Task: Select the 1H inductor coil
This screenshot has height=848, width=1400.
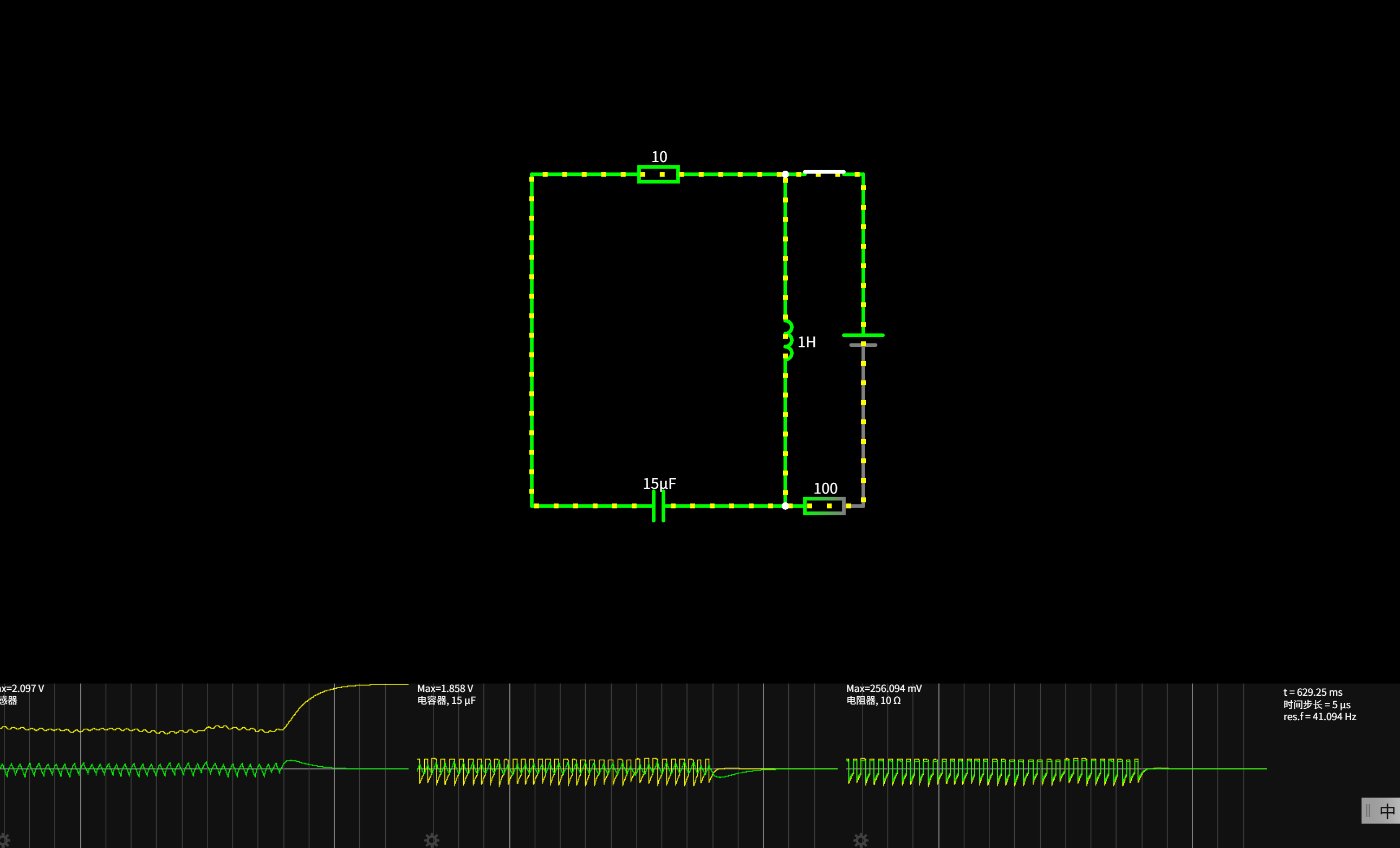Action: [x=788, y=340]
